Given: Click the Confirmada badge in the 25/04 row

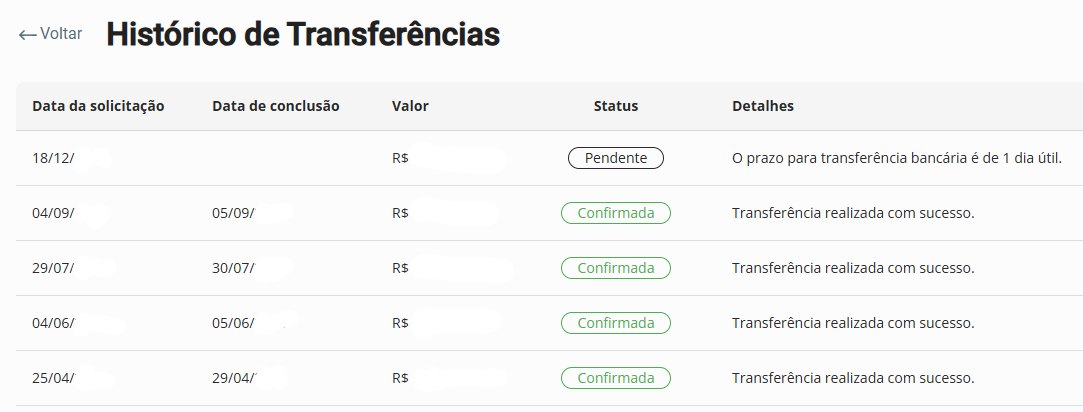Looking at the screenshot, I should [x=616, y=378].
